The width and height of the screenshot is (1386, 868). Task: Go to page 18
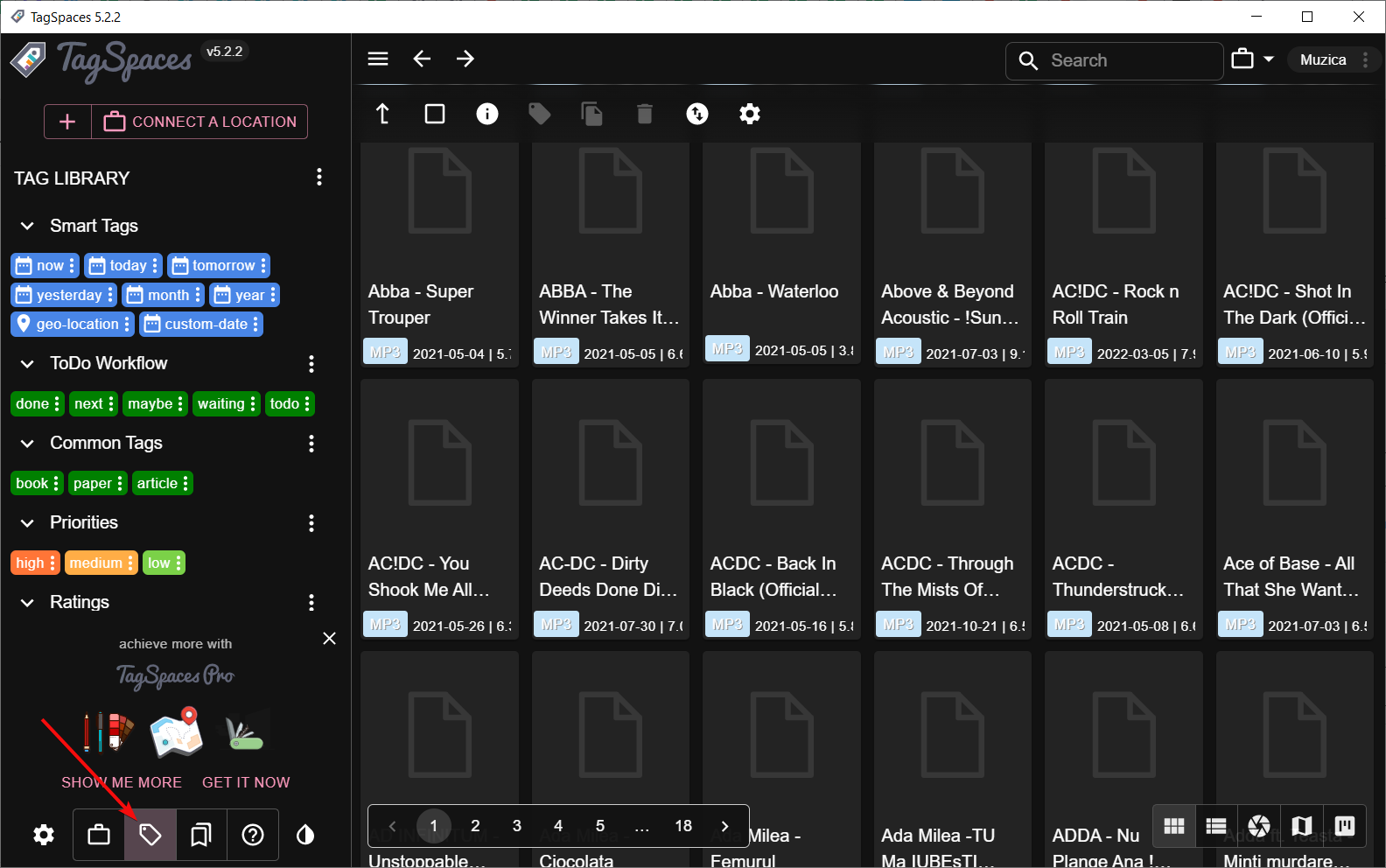(683, 826)
